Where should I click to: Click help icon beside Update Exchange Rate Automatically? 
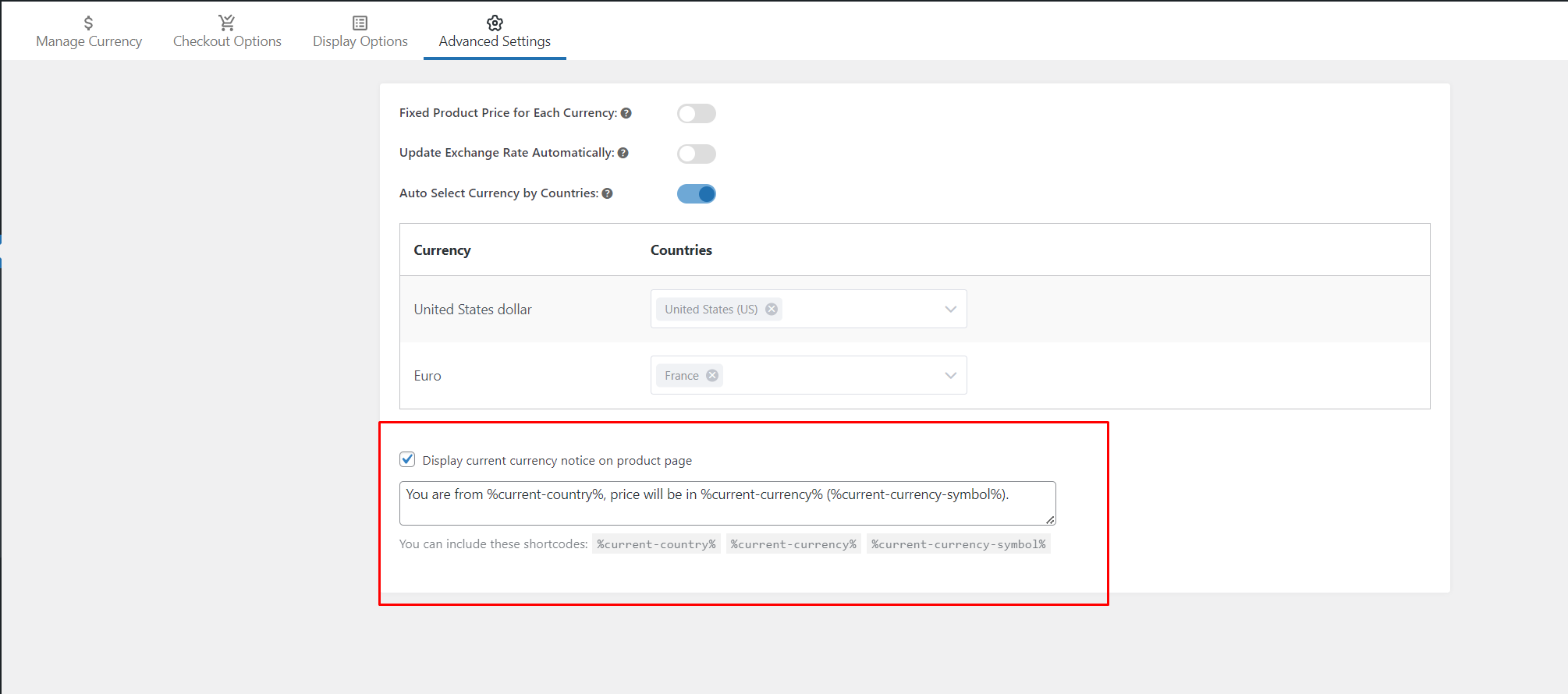pos(623,153)
